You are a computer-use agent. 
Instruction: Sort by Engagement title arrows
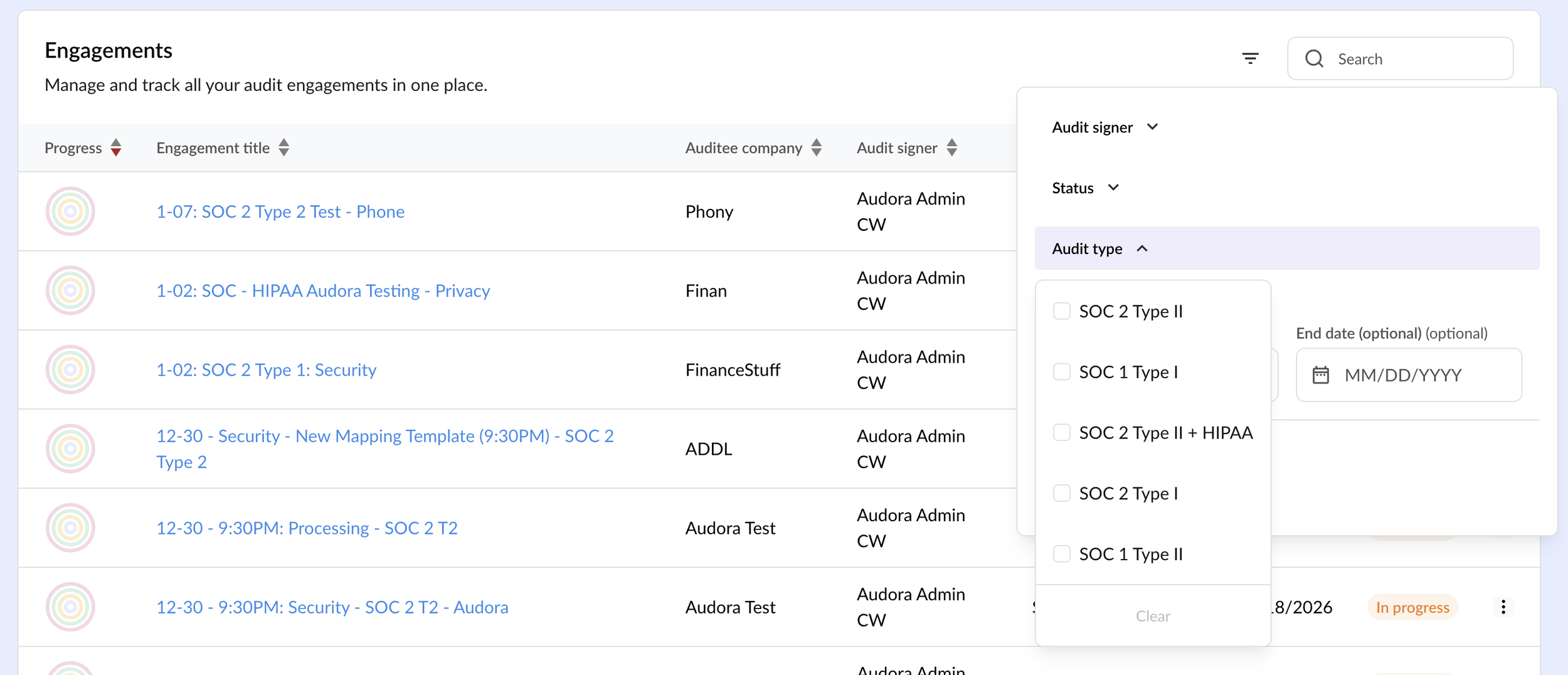coord(284,147)
